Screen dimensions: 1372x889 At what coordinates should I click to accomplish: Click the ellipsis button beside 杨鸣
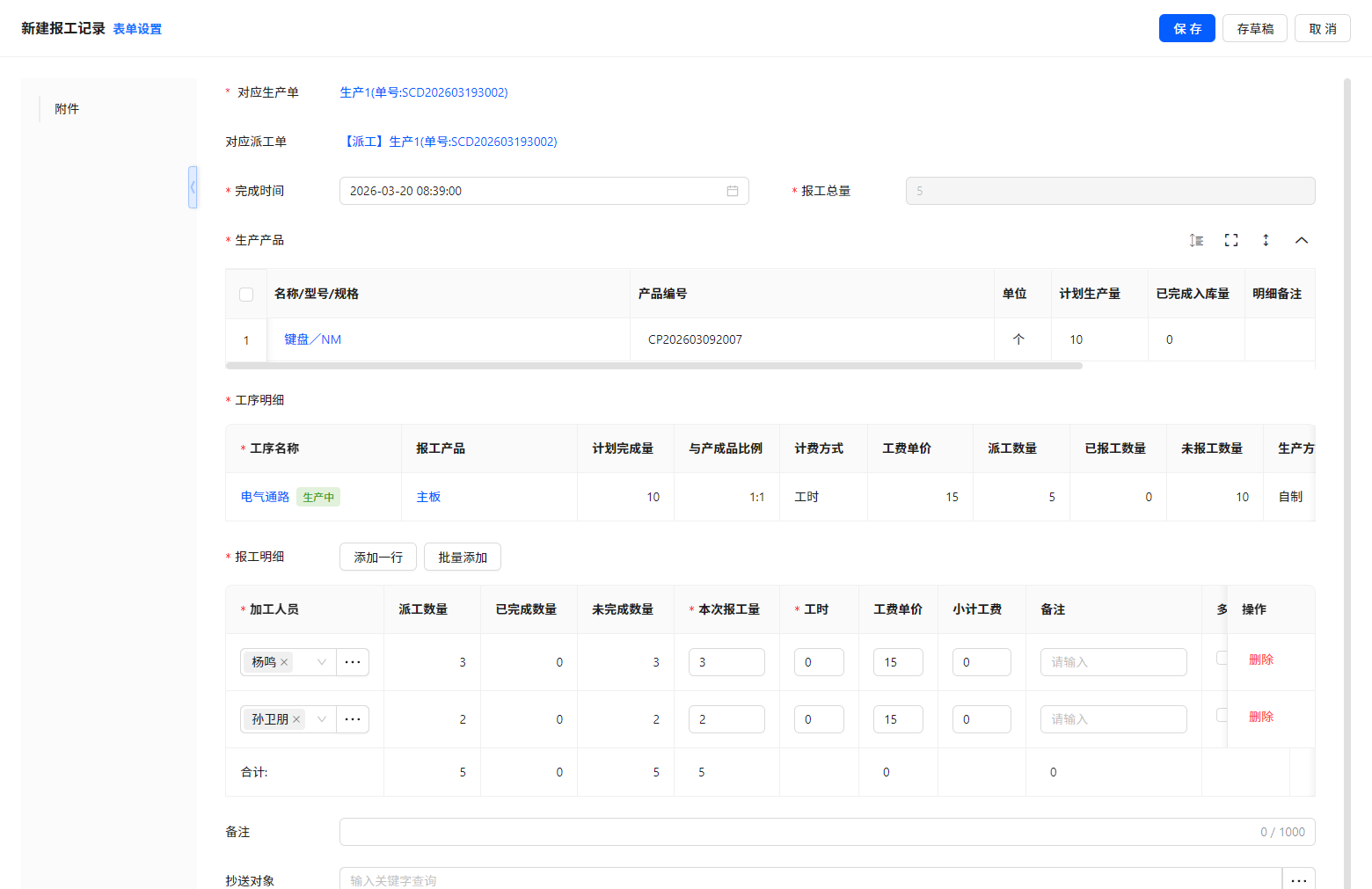click(353, 662)
